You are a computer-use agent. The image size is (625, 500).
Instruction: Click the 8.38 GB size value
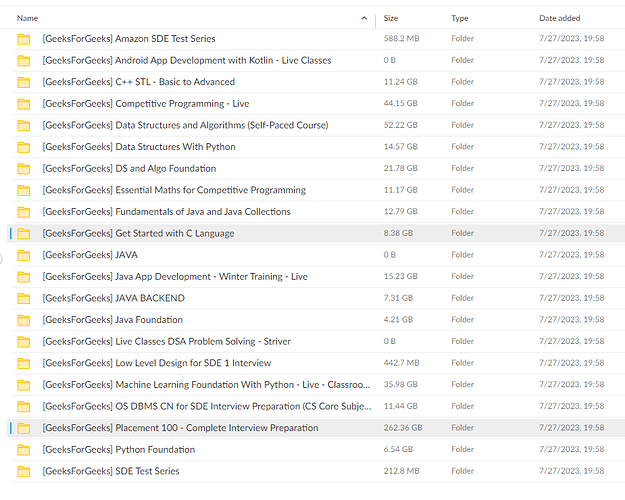point(398,233)
